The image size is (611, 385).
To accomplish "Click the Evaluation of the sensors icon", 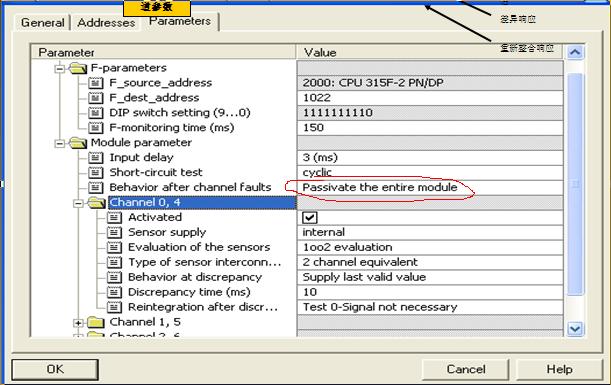I will pyautogui.click(x=114, y=247).
